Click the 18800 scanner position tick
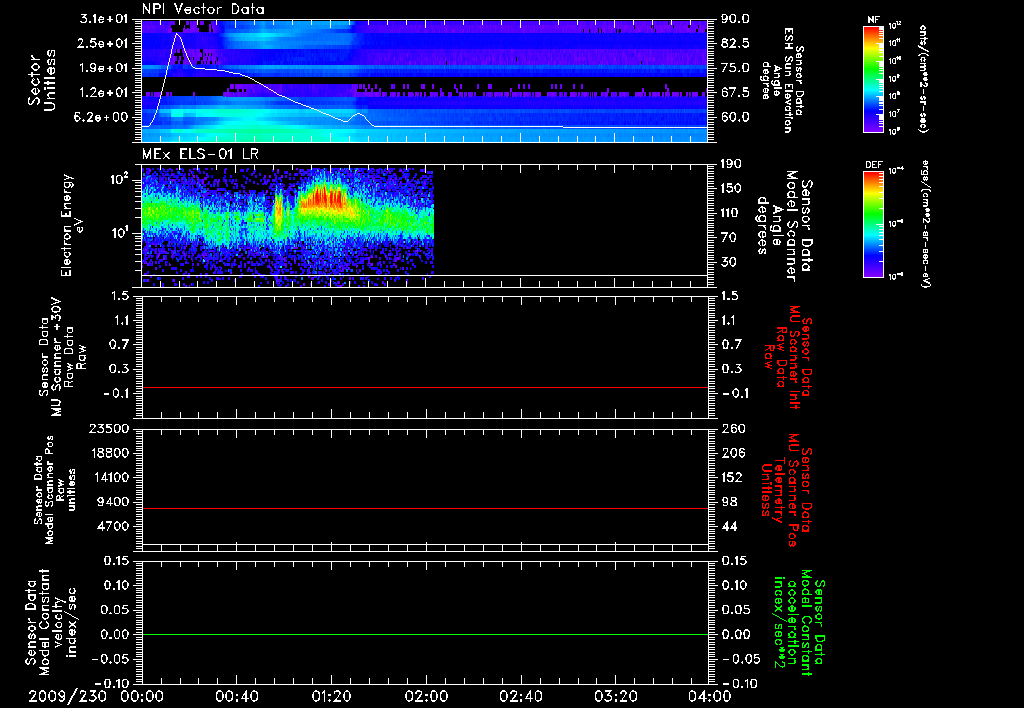Image resolution: width=1024 pixels, height=708 pixels. tap(110, 453)
